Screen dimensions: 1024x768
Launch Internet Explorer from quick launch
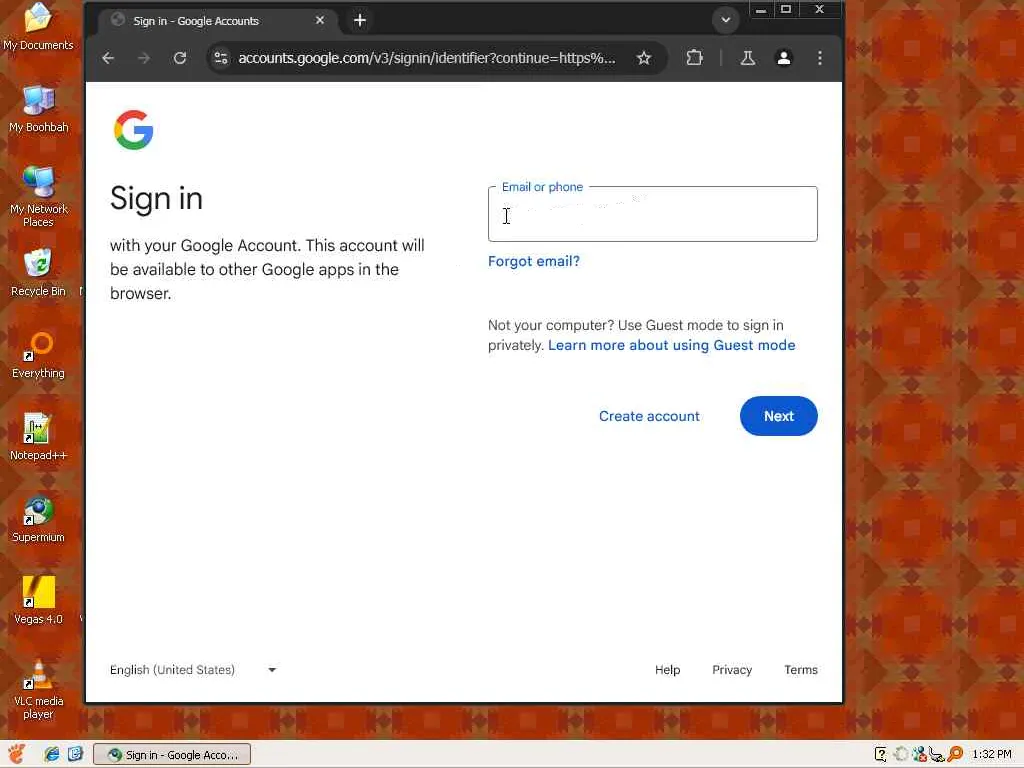click(52, 754)
